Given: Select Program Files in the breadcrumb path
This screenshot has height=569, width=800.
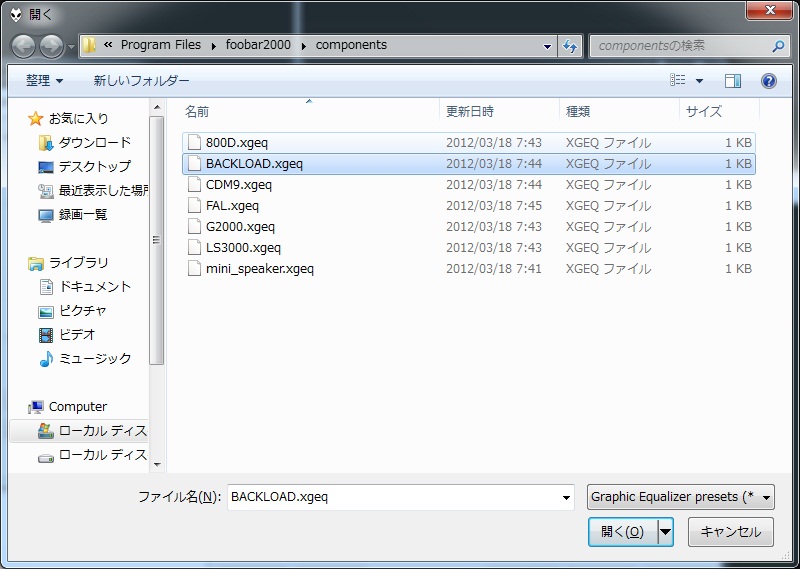Looking at the screenshot, I should [x=161, y=45].
